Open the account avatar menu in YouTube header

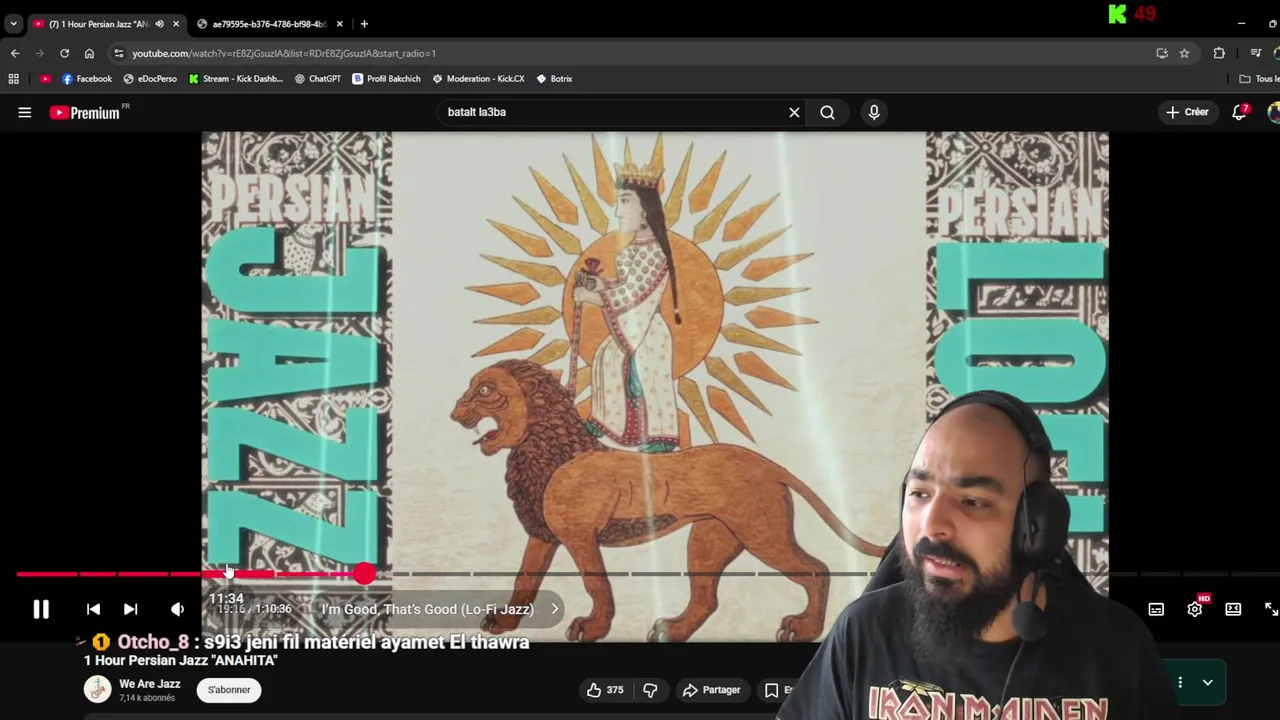point(1273,112)
